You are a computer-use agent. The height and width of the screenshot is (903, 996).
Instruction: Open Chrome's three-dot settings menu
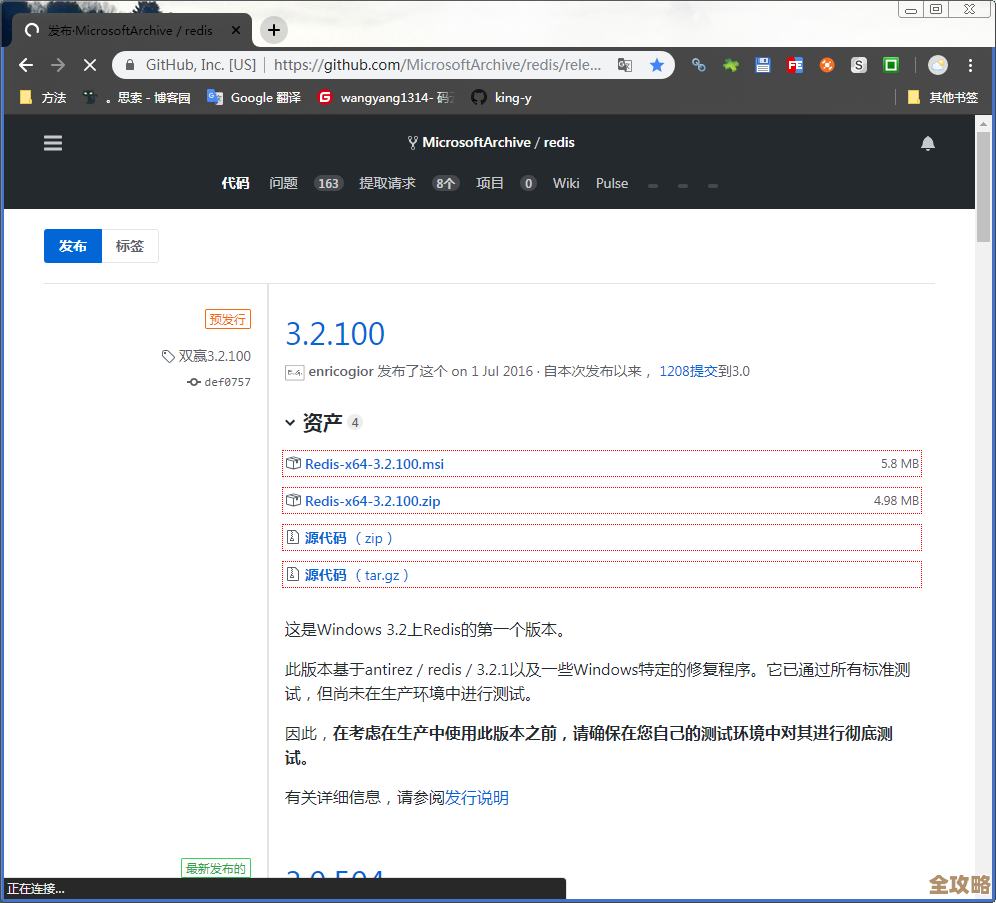[970, 64]
